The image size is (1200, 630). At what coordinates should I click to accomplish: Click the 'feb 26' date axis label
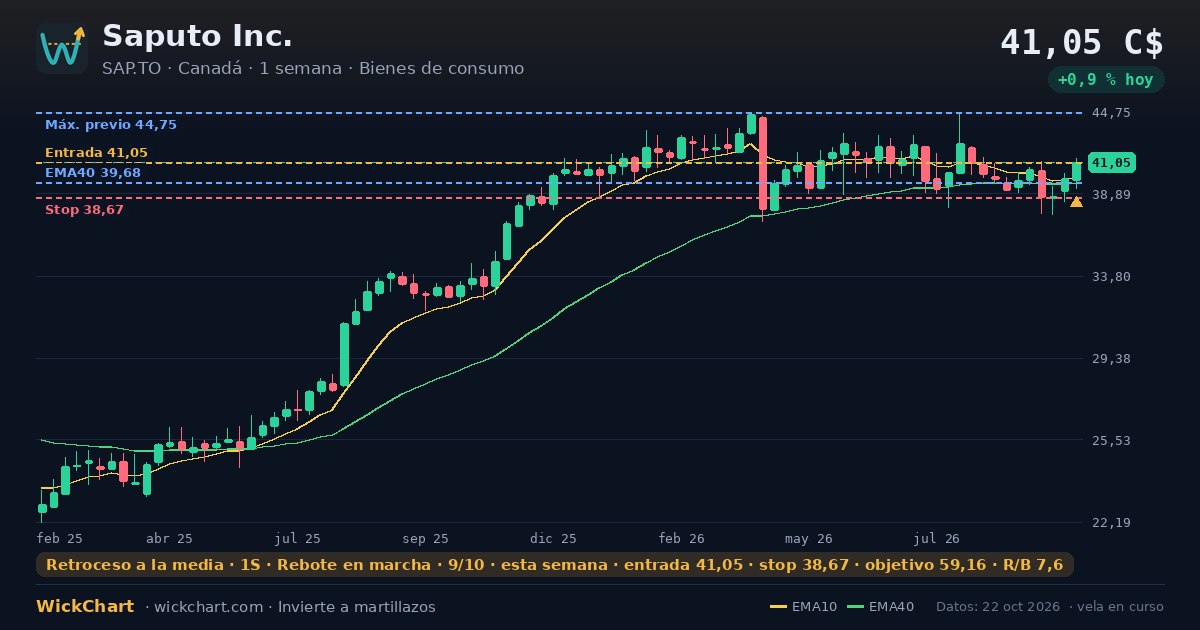pos(682,538)
